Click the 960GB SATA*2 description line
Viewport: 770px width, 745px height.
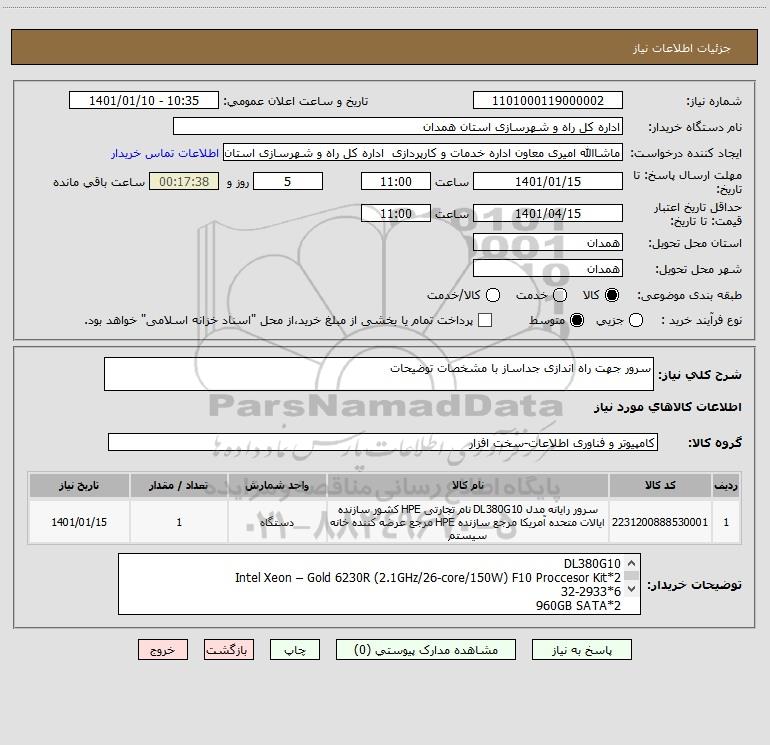(x=578, y=606)
